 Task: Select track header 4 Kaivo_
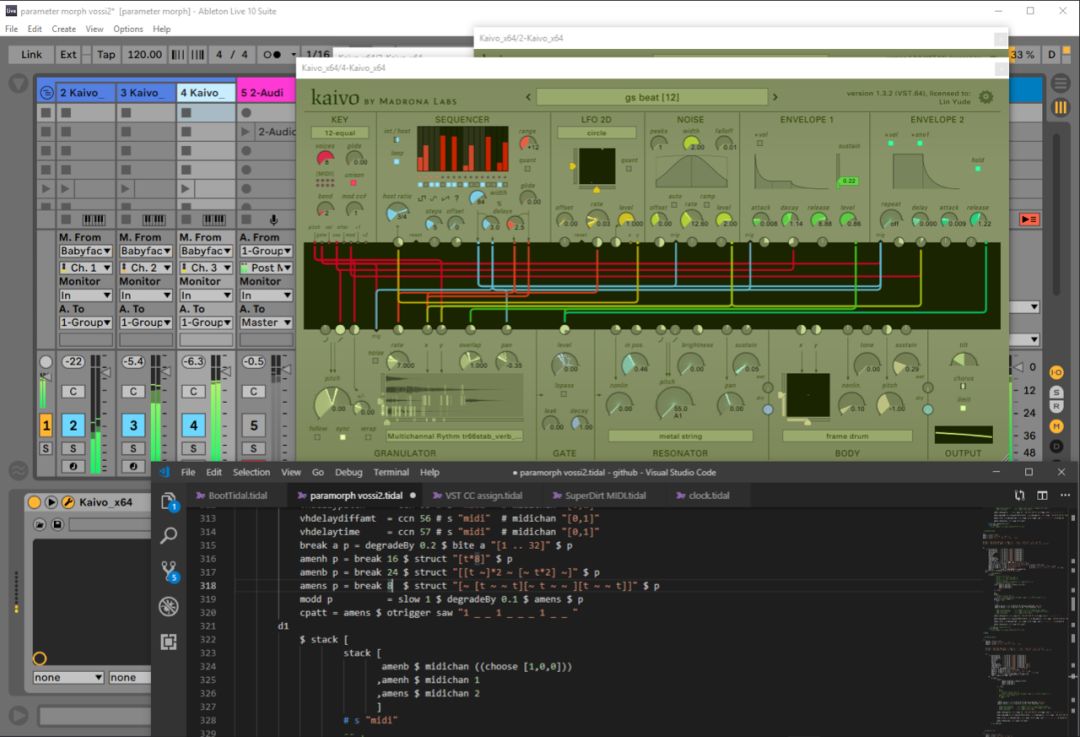(206, 92)
